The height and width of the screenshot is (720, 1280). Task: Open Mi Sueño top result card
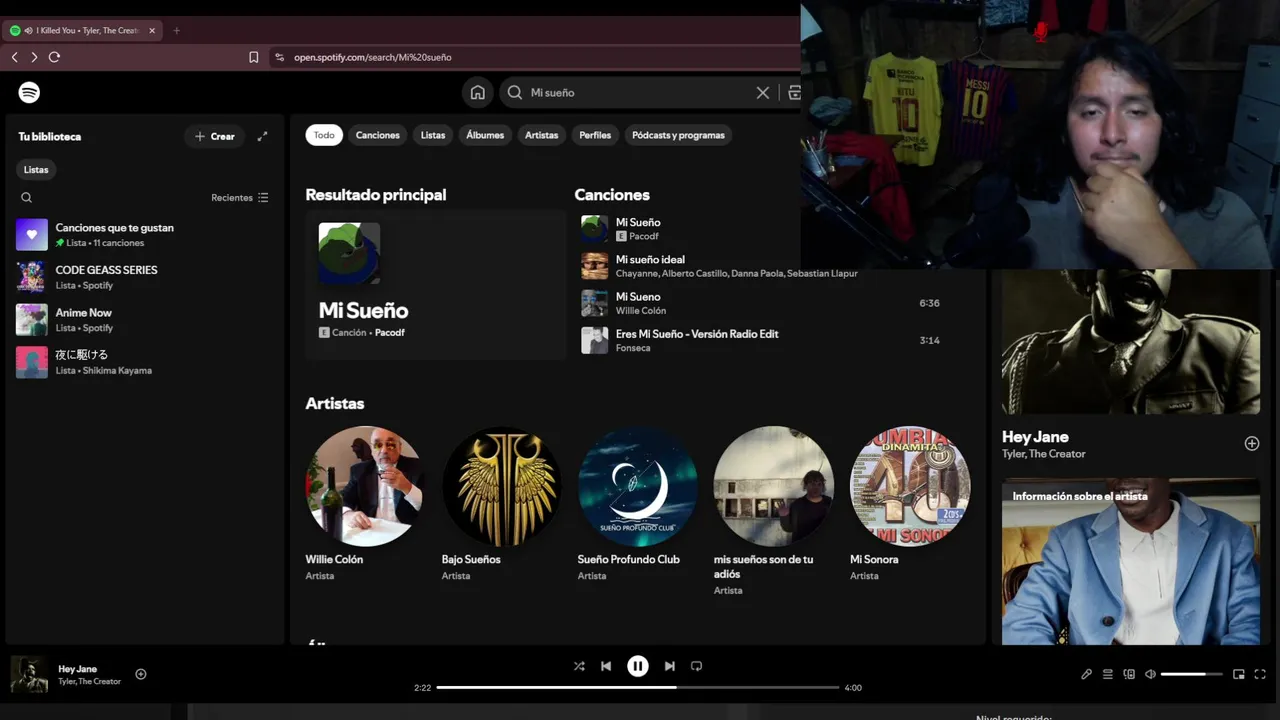point(435,285)
